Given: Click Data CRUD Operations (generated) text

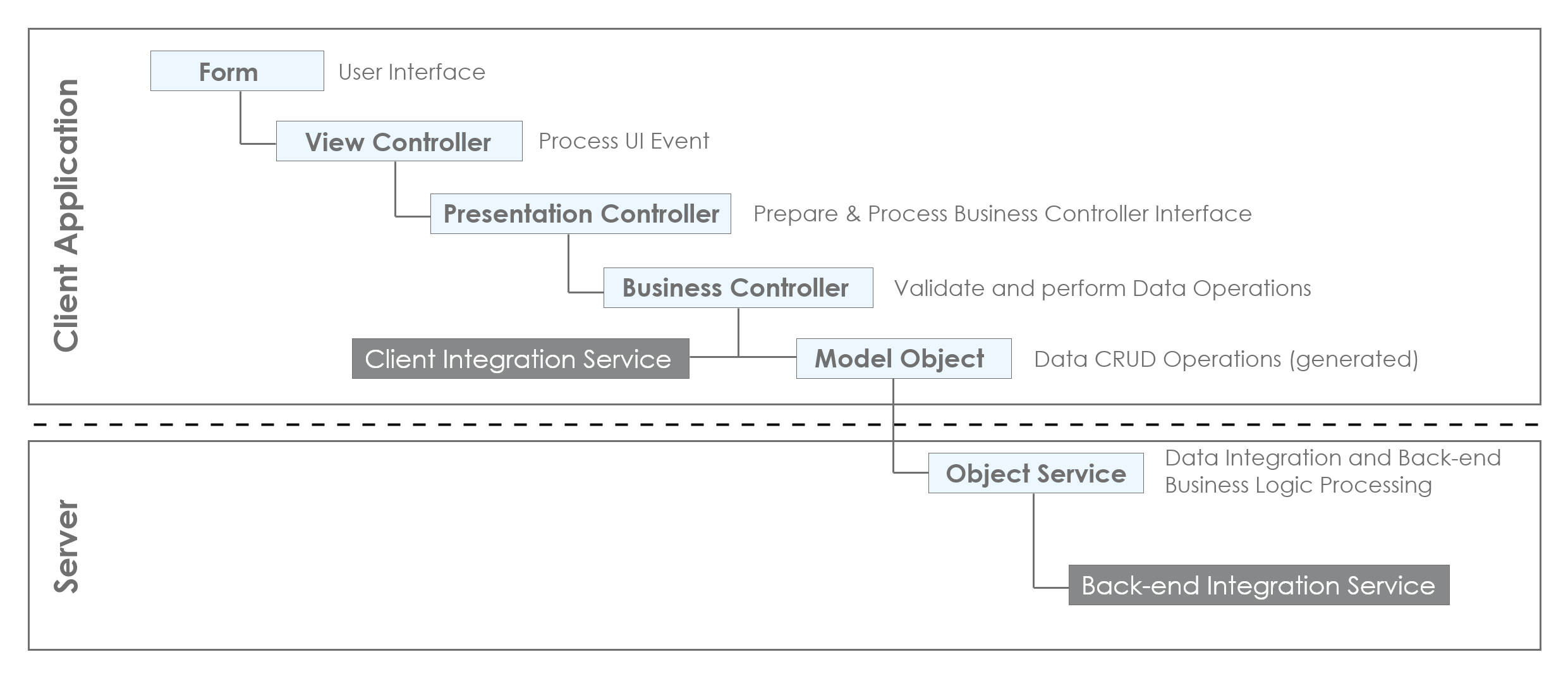Looking at the screenshot, I should pos(1226,359).
